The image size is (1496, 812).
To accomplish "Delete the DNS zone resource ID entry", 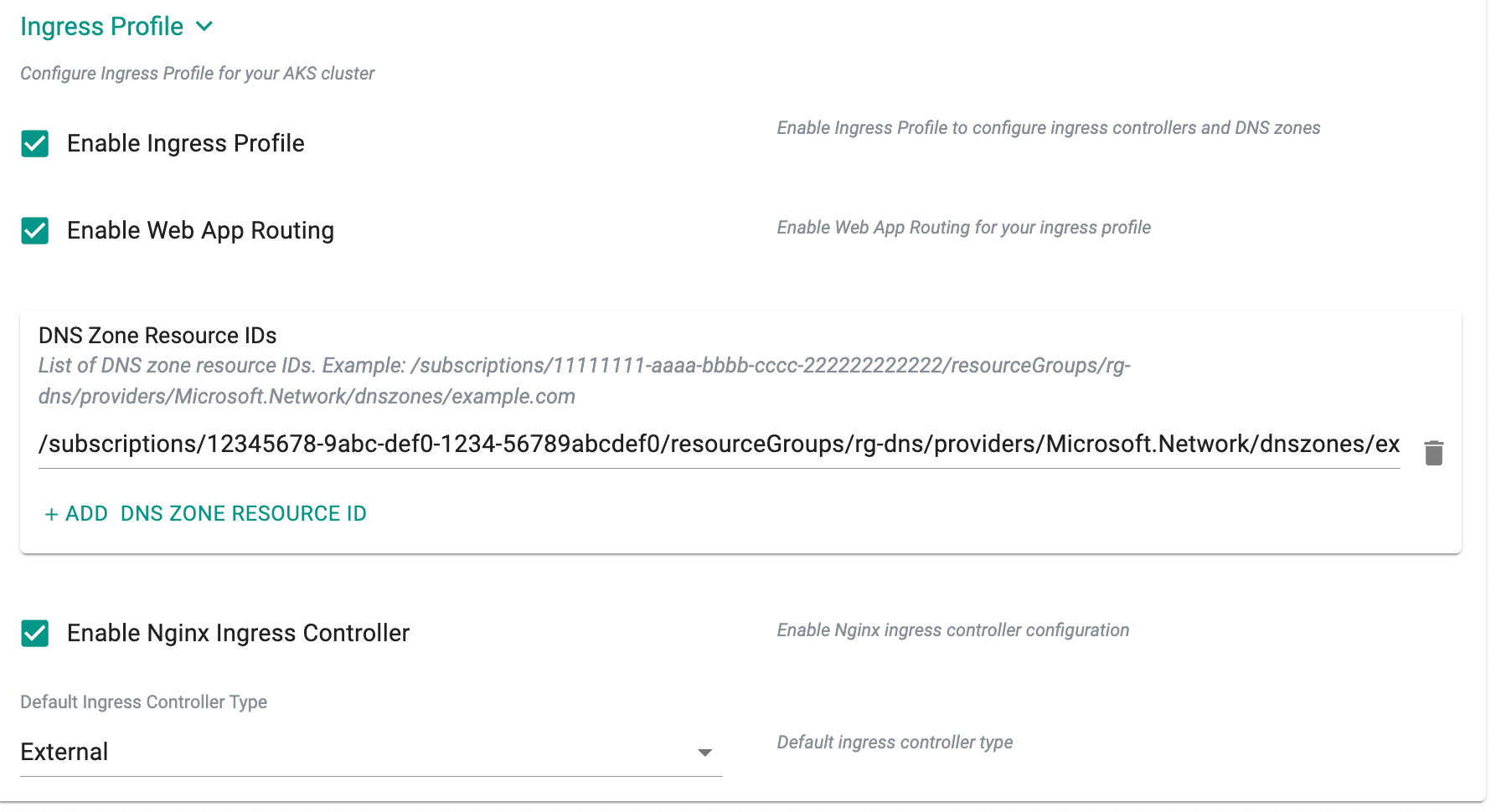I will (1433, 453).
